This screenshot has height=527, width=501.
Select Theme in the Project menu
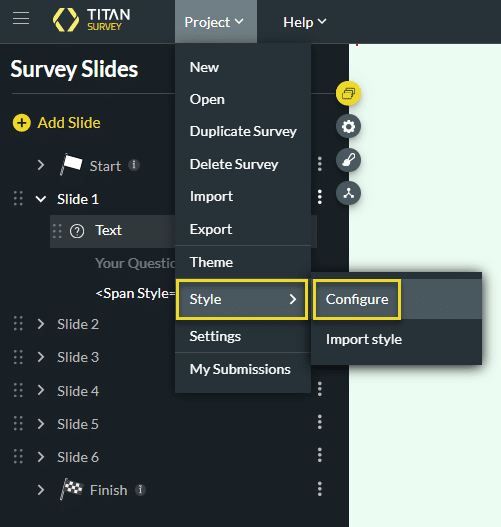pos(243,262)
